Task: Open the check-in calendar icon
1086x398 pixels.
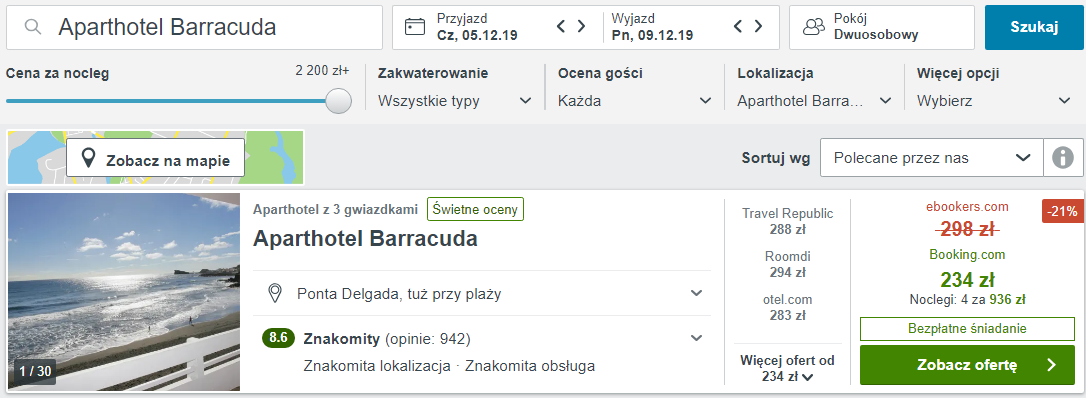Action: tap(414, 27)
